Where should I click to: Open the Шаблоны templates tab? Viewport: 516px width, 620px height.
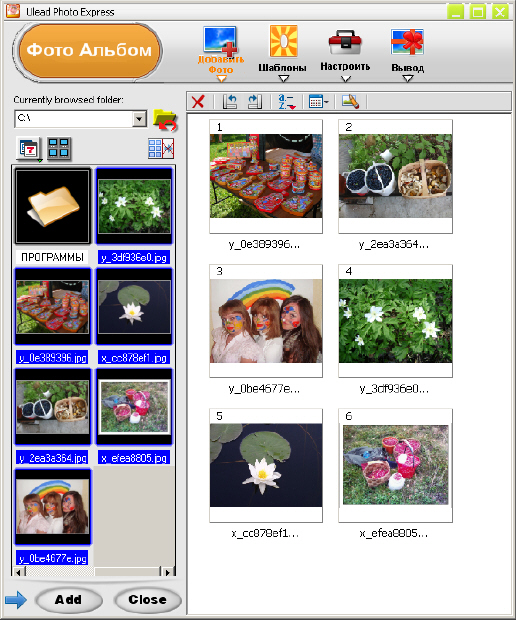(x=283, y=53)
